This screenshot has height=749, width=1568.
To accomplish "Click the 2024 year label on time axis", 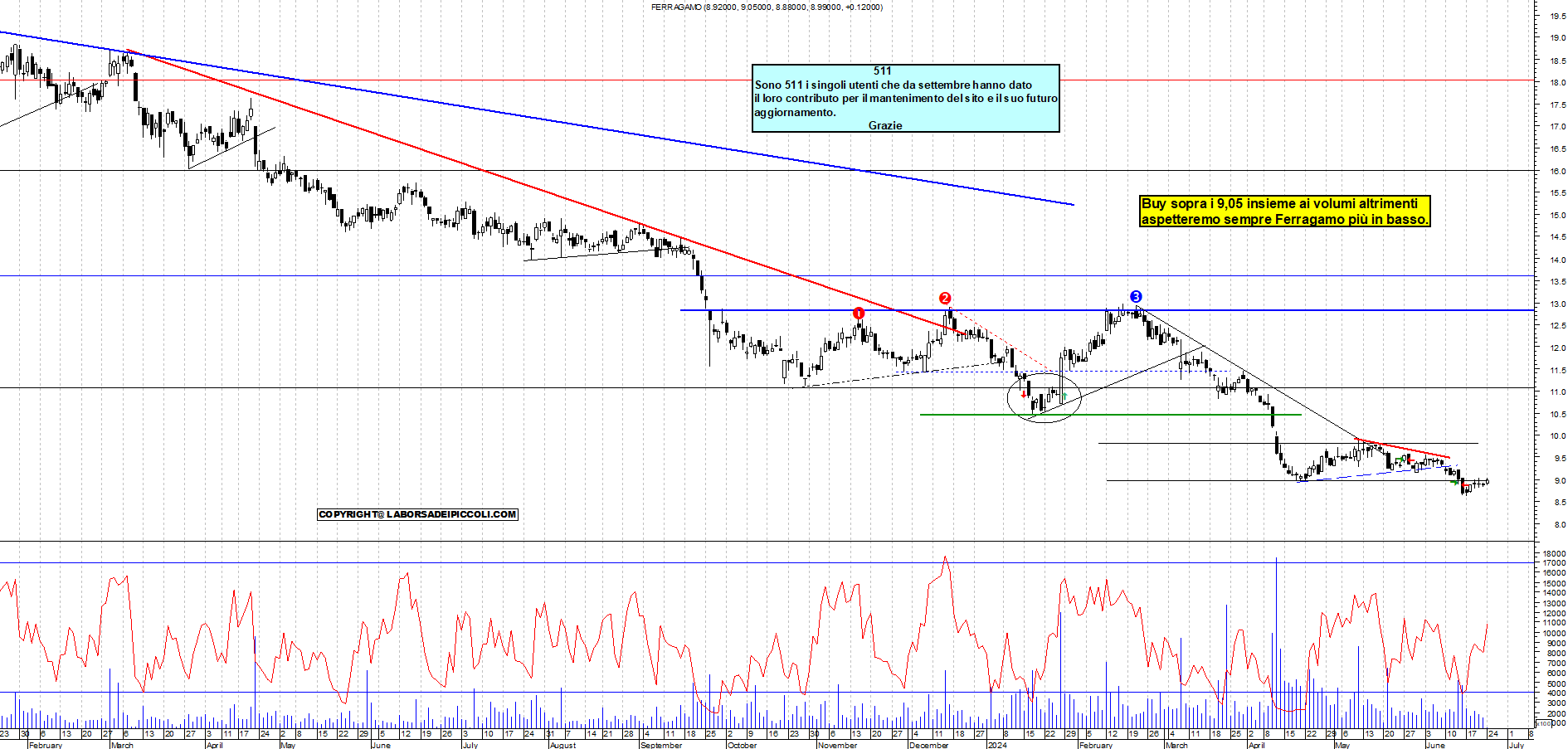I will pos(997,745).
